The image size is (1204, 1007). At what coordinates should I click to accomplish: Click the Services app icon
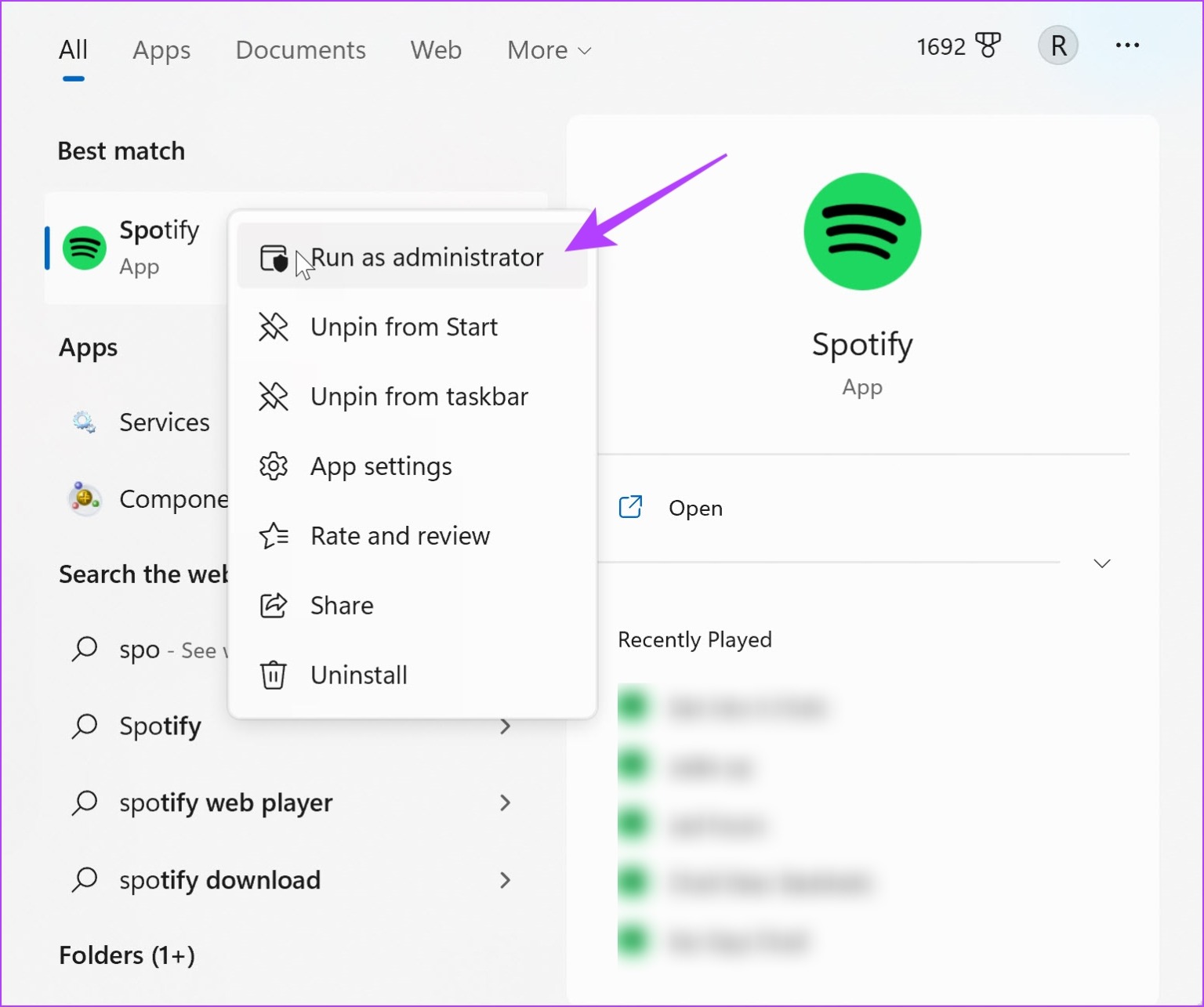84,422
